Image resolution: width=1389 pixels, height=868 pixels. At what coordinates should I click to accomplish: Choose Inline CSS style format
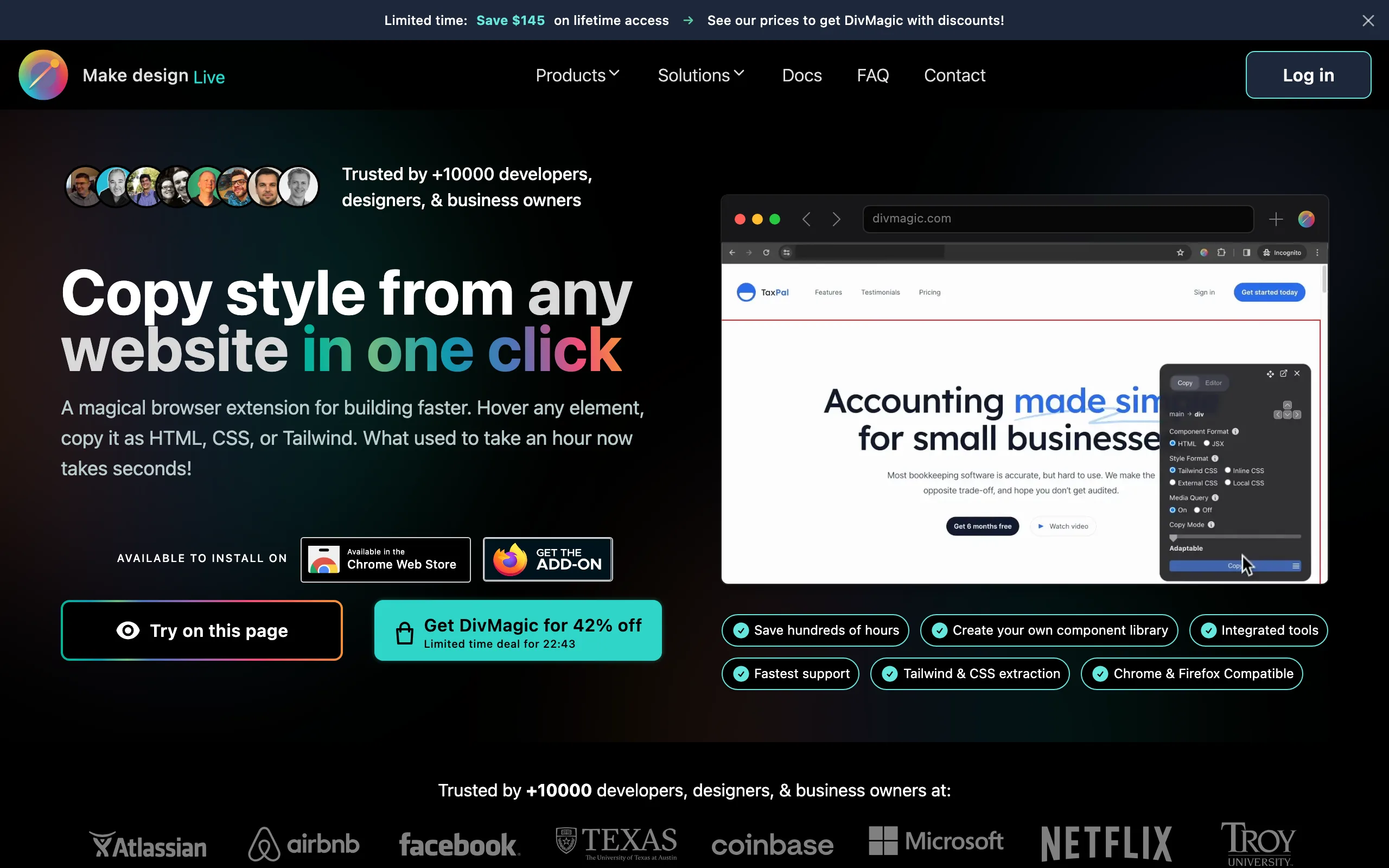1228,470
